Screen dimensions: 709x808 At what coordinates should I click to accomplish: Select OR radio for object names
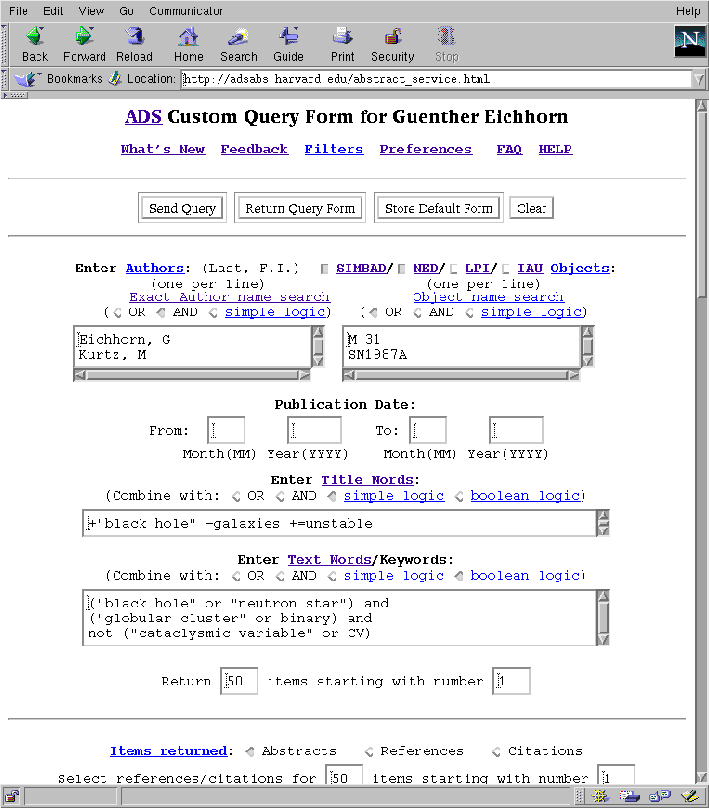coord(374,312)
